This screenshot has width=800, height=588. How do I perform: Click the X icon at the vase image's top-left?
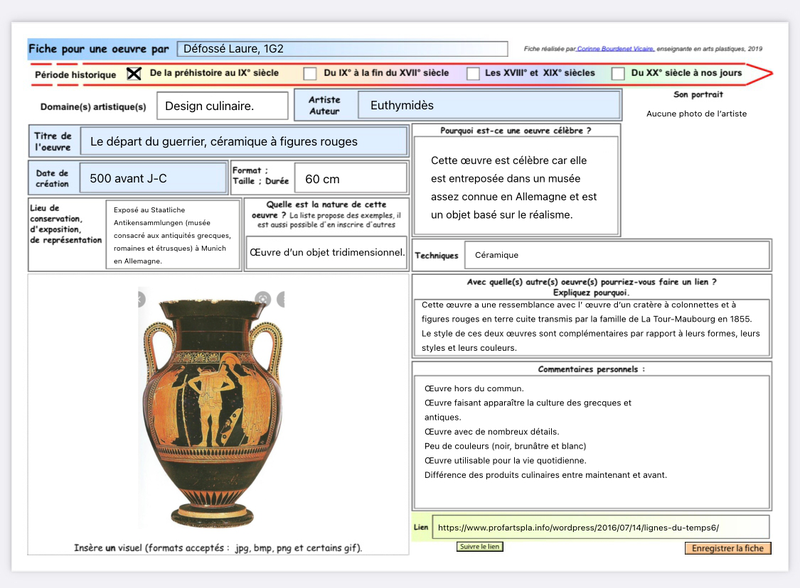pos(141,298)
